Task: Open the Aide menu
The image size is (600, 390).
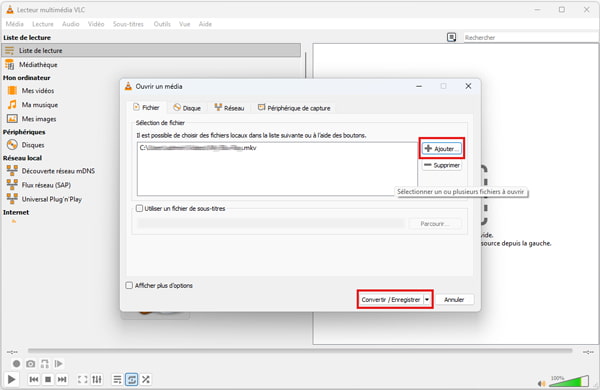Action: pyautogui.click(x=205, y=24)
